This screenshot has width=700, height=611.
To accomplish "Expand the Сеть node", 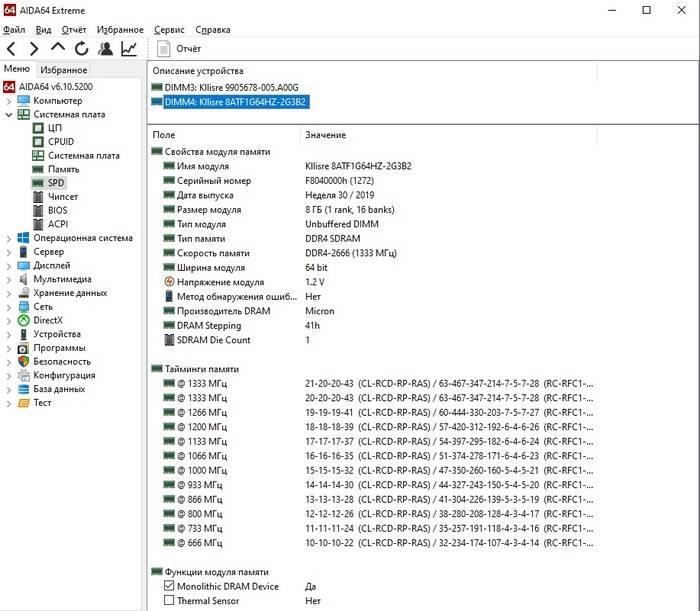I will [8, 308].
